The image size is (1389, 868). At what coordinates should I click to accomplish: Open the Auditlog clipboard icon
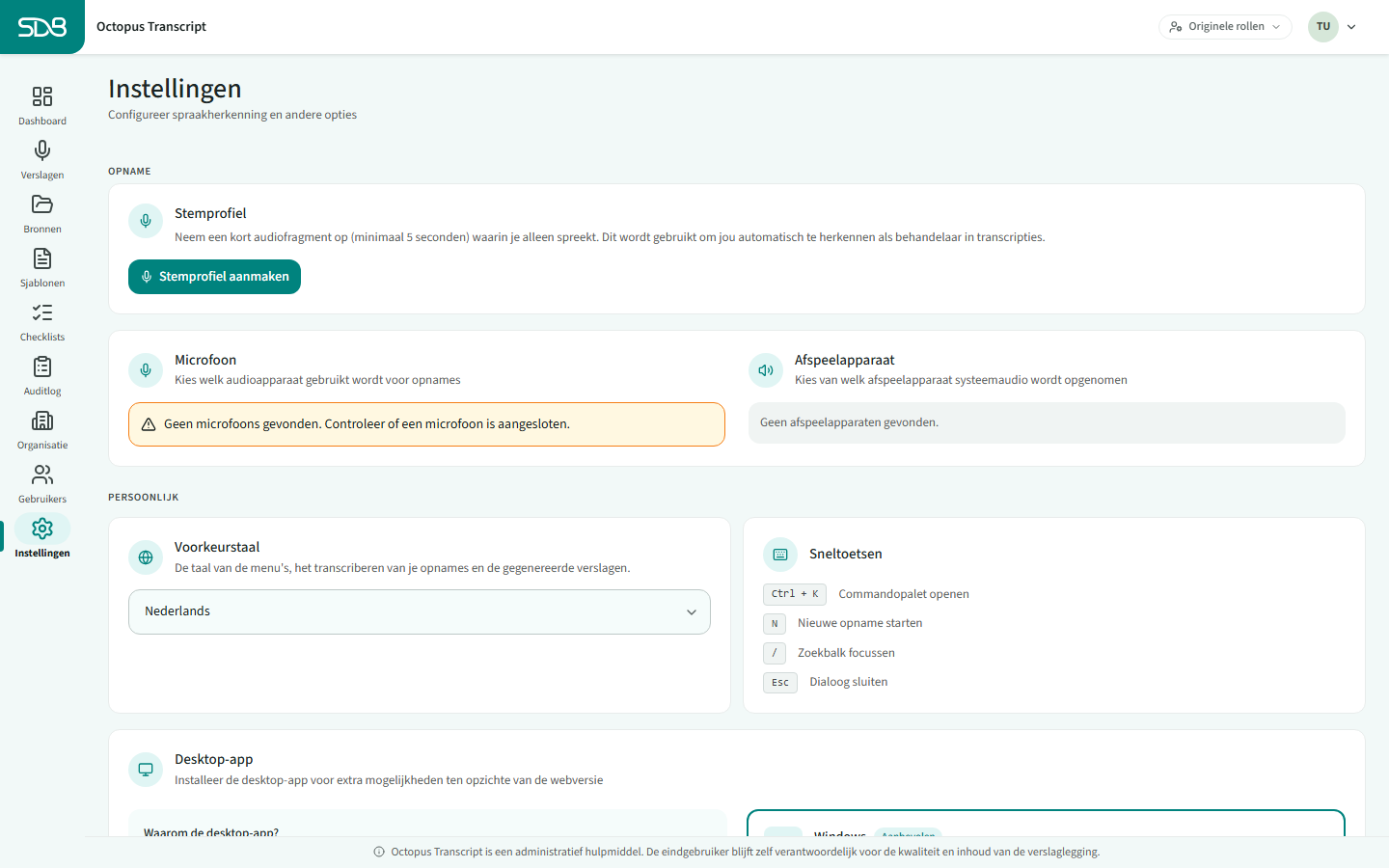42,366
